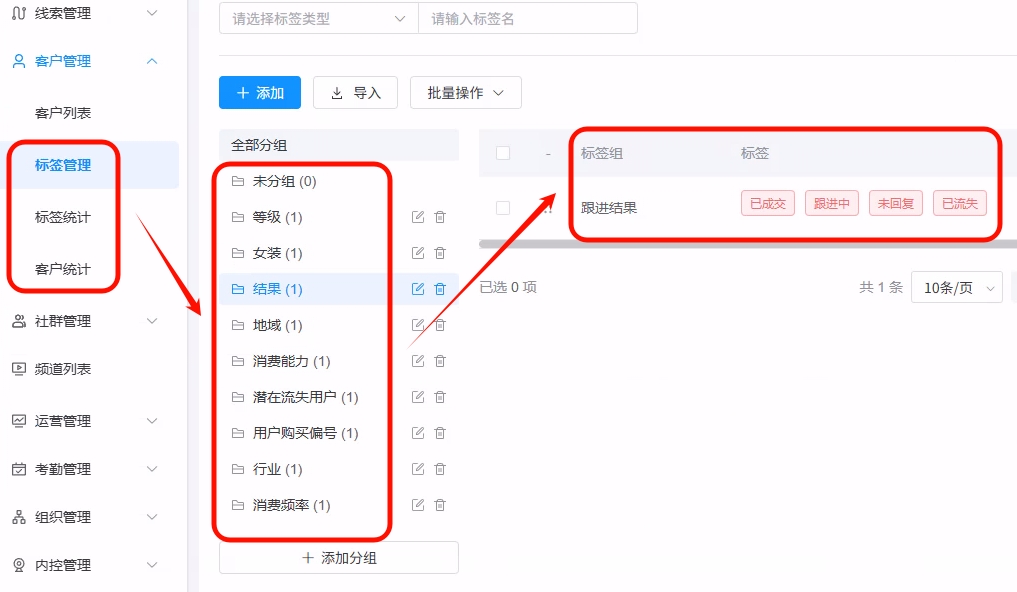Check the 跟进结果 row checkbox
Screen dimensions: 1017x592
(503, 207)
